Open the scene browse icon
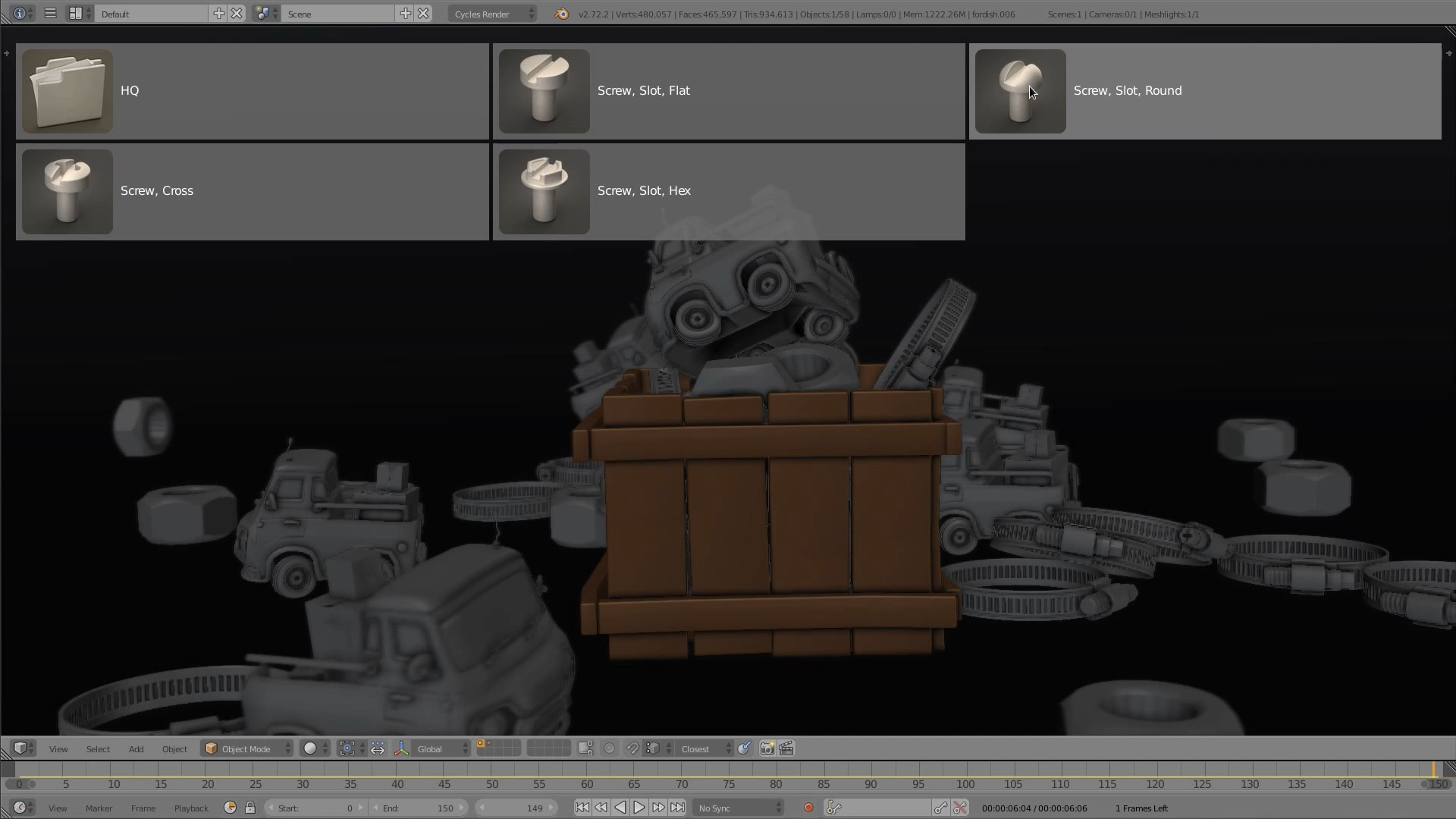The image size is (1456, 819). tap(265, 14)
